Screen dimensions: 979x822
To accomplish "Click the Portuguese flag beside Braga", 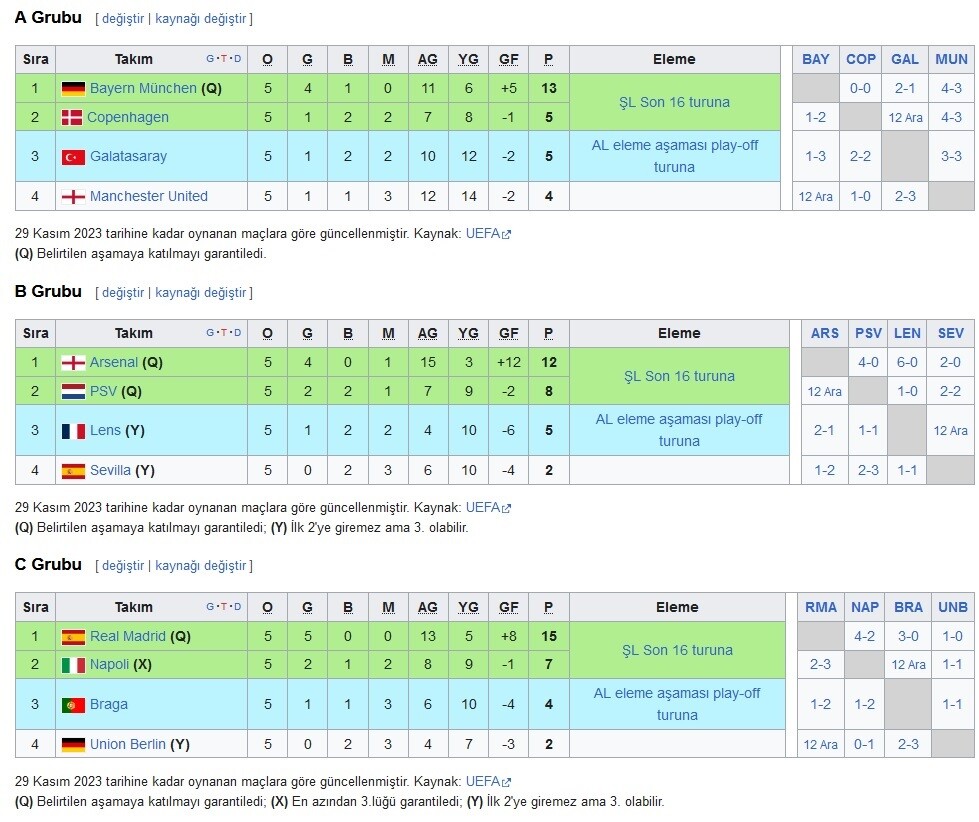I will point(73,705).
